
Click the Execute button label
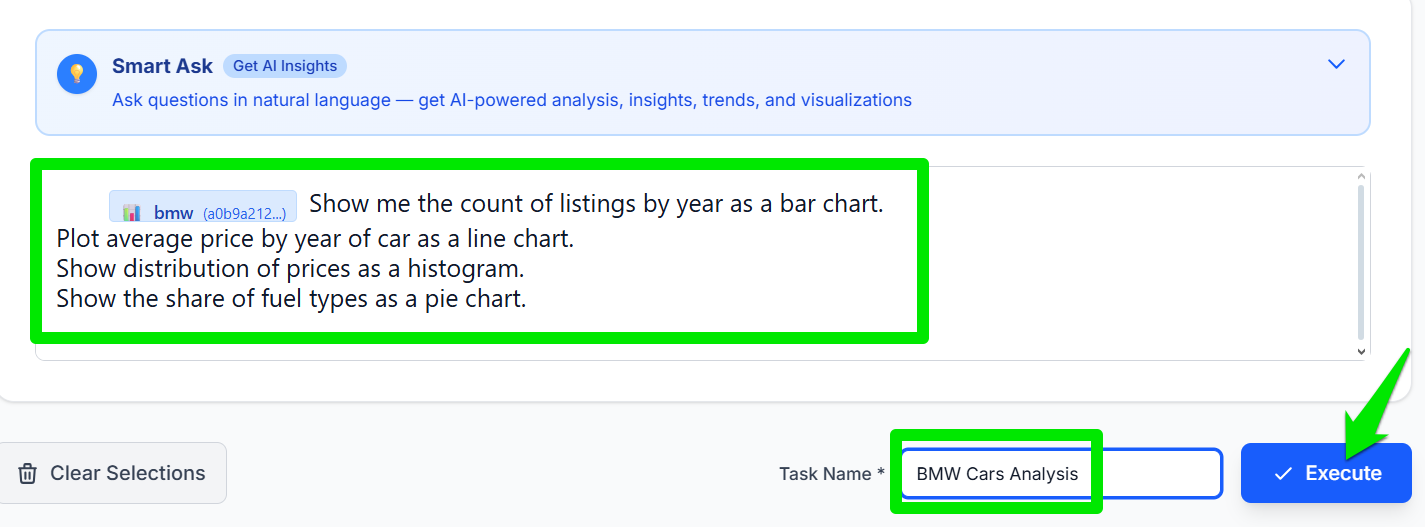click(x=1343, y=473)
